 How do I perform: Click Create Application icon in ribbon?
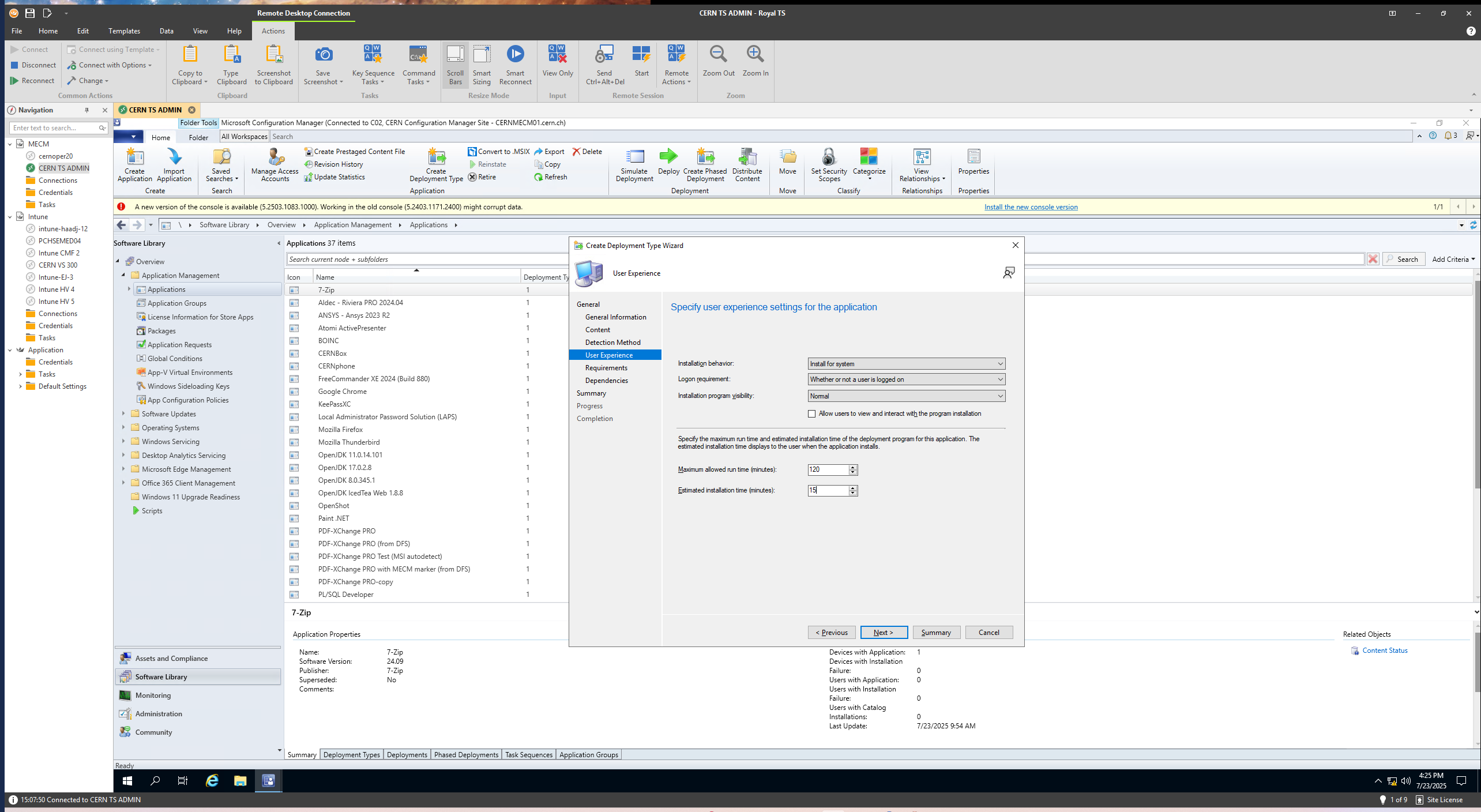pos(135,165)
